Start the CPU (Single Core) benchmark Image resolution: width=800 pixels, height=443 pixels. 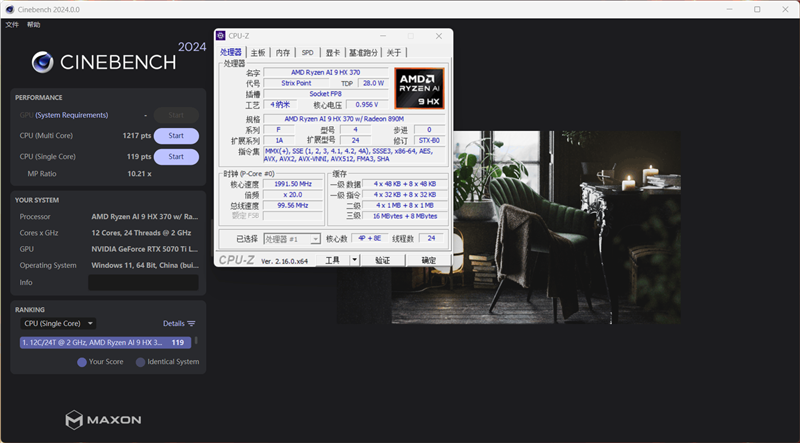tap(176, 157)
